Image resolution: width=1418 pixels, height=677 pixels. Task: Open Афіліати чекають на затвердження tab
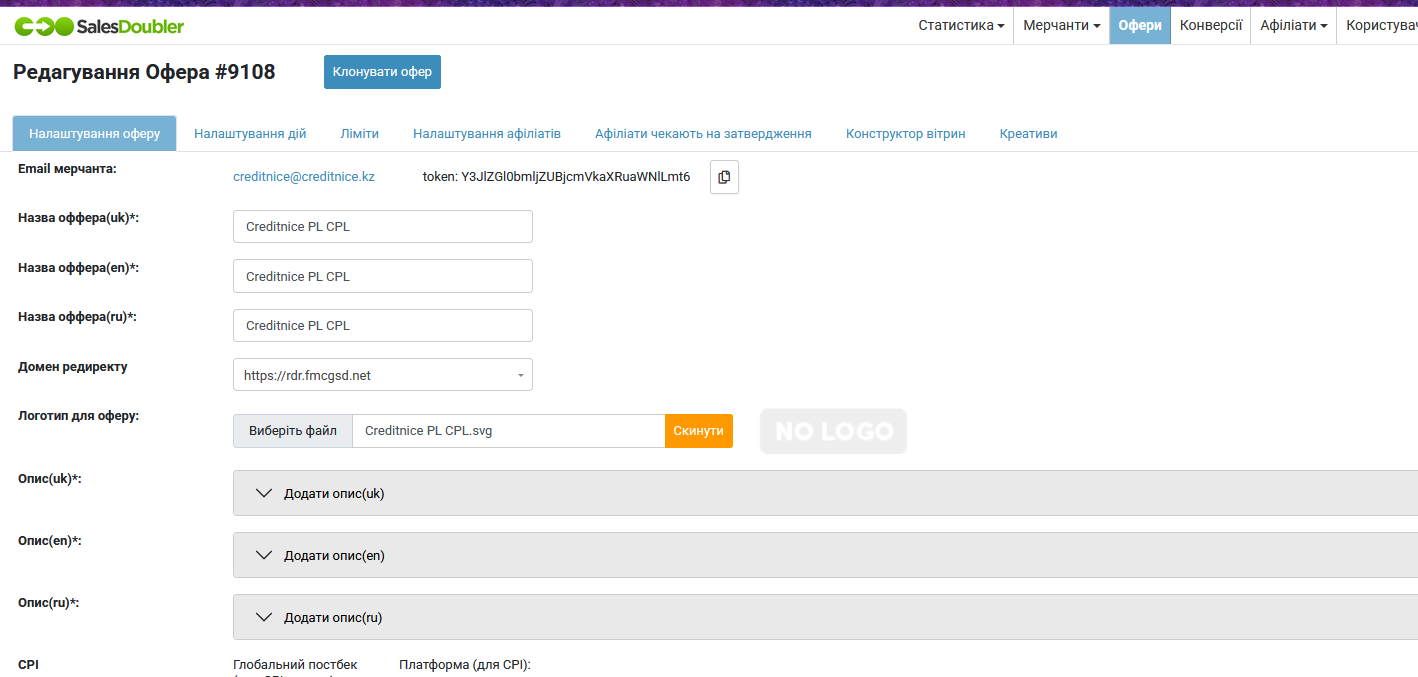[x=703, y=133]
